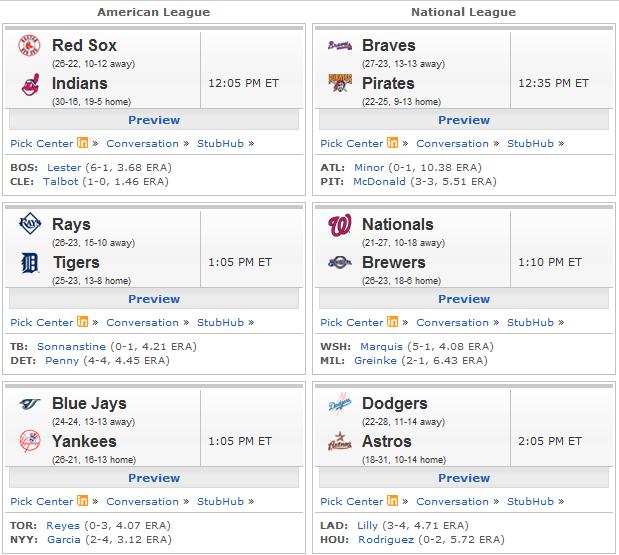Screen dimensions: 619x555
Task: Click the Pirates team logo
Action: click(x=340, y=83)
